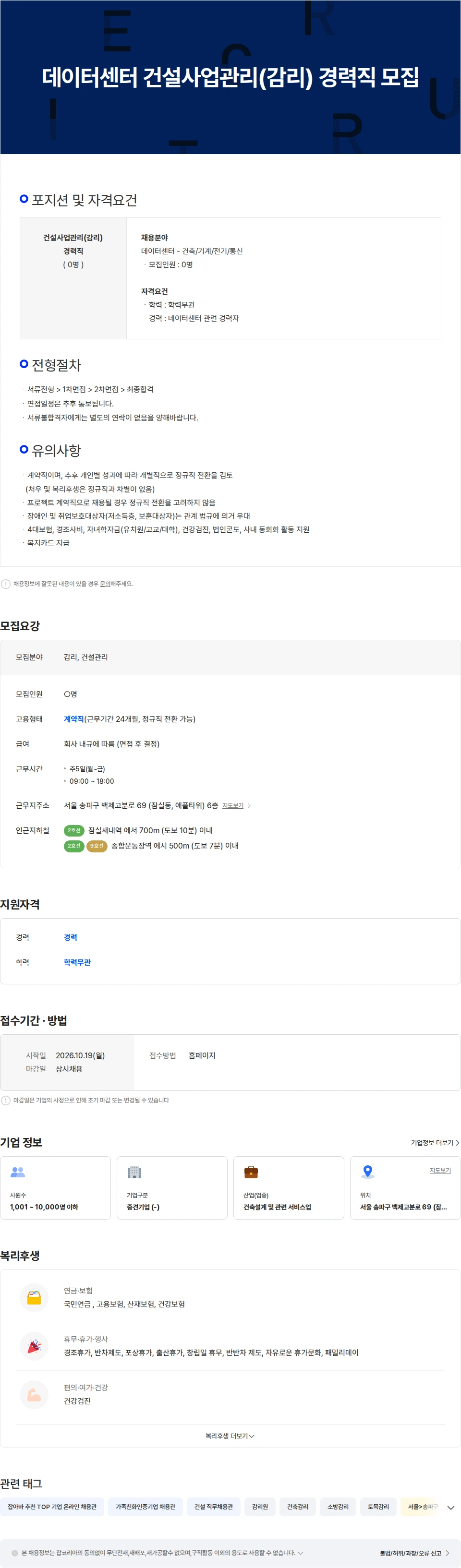The image size is (461, 1568).
Task: Click the work address 서울 송파구 백제고분로 69
Action: (141, 805)
